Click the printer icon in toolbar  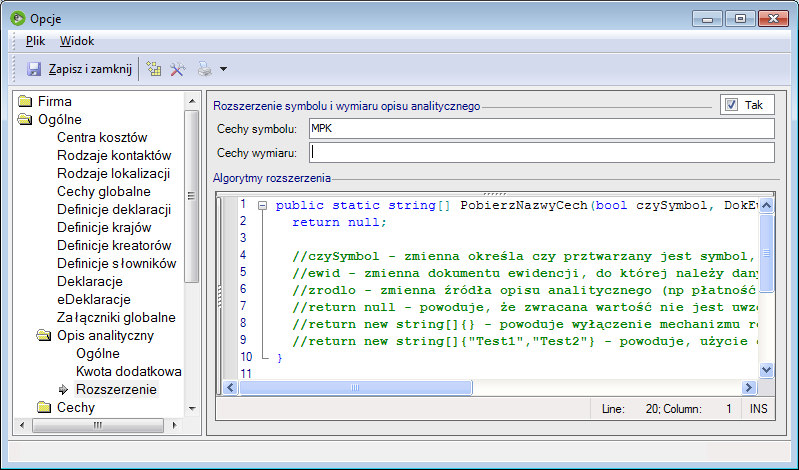point(204,69)
